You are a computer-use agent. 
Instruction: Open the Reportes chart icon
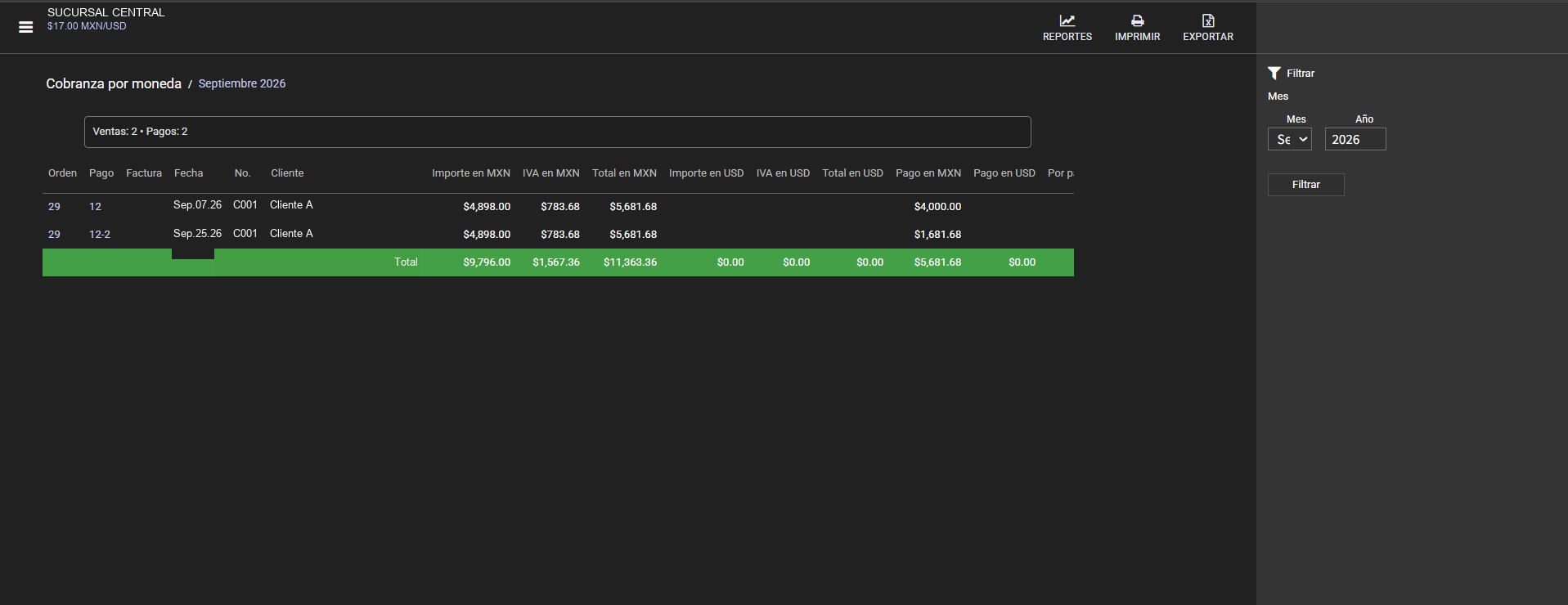[1067, 20]
